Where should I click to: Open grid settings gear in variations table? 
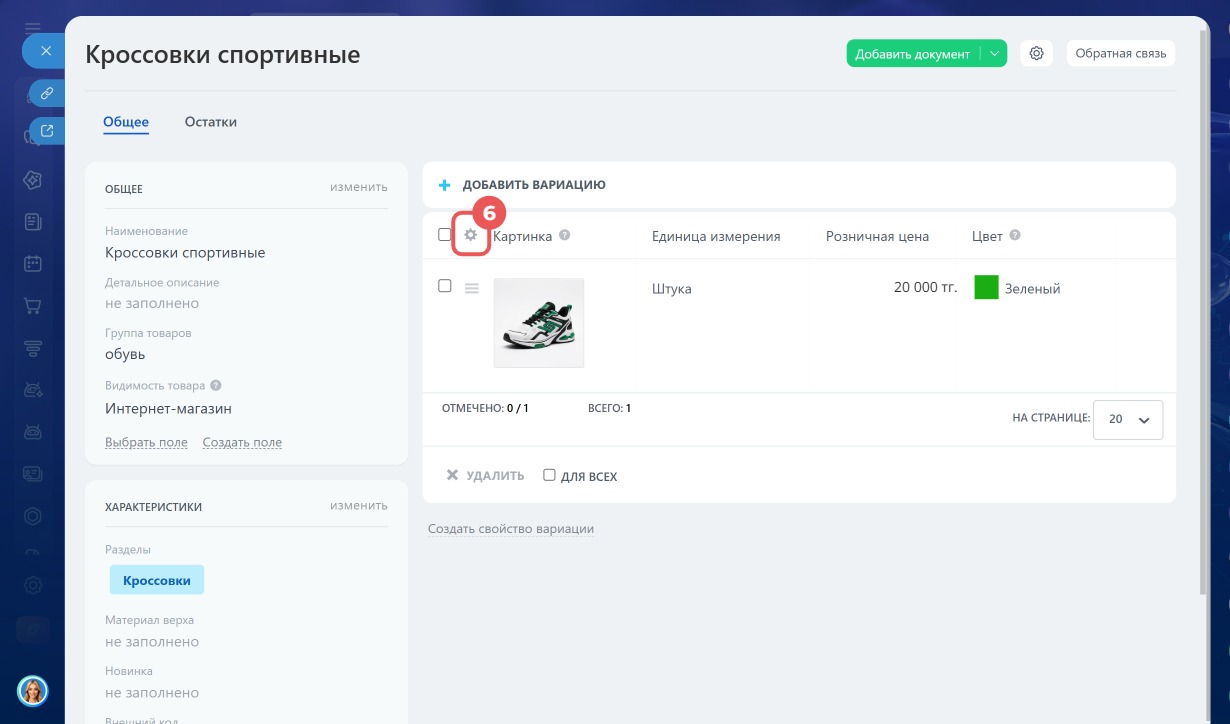471,235
